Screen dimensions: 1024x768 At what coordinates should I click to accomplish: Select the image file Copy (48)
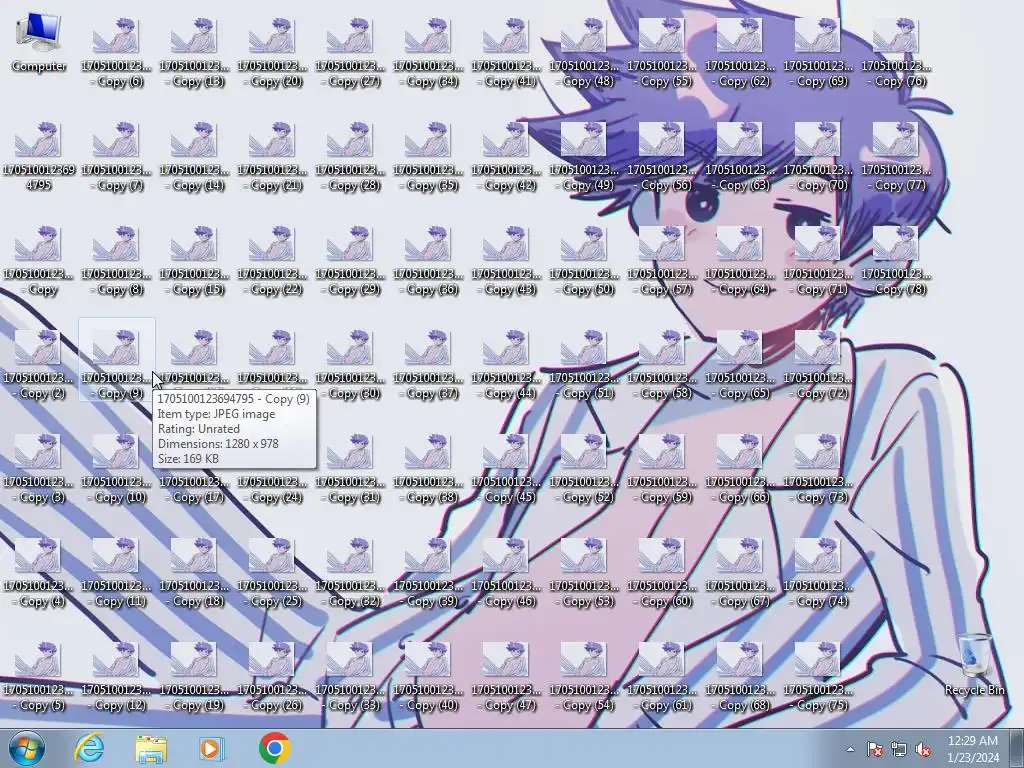[584, 52]
